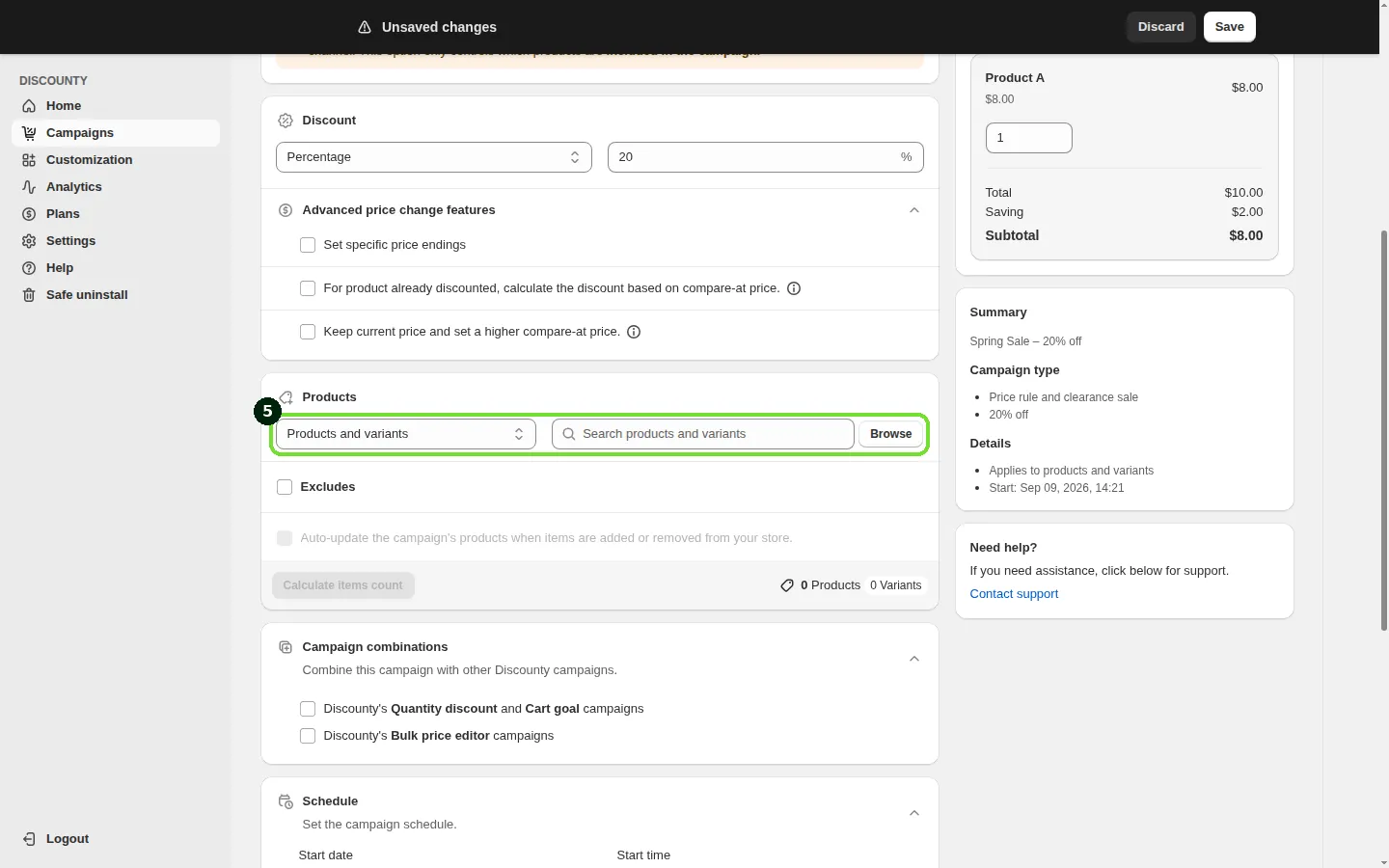This screenshot has height=868, width=1389.
Task: Click the Home house icon in sidebar
Action: [29, 106]
